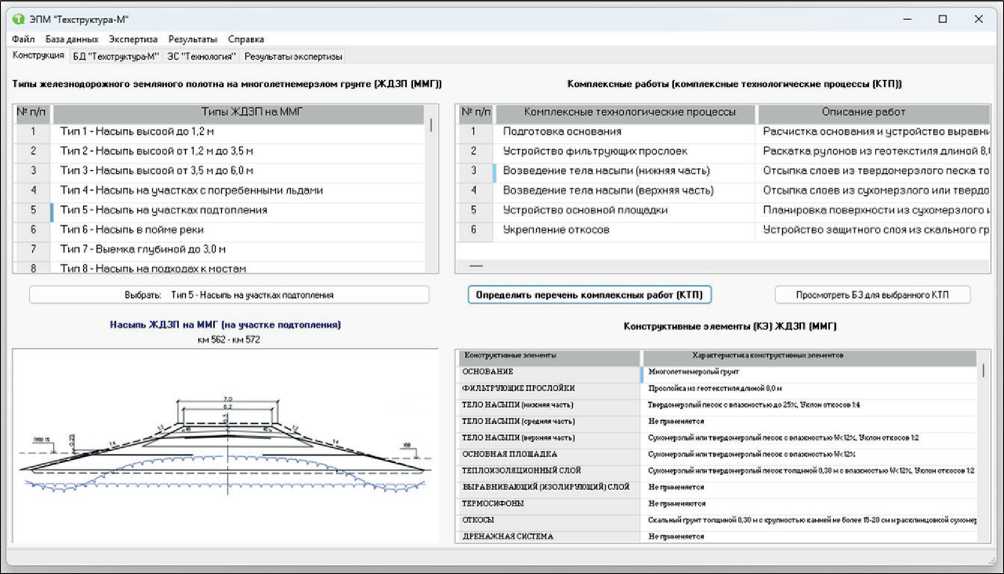Switch to БД "Техструктура-М" tab
Screen dimensions: 1004x574
pyautogui.click(x=116, y=57)
